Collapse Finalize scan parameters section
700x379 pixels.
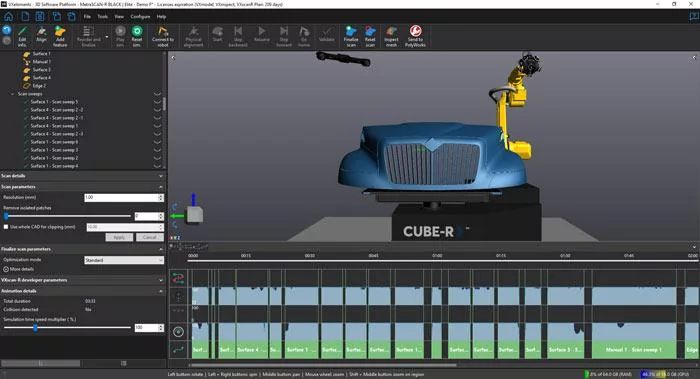(161, 249)
